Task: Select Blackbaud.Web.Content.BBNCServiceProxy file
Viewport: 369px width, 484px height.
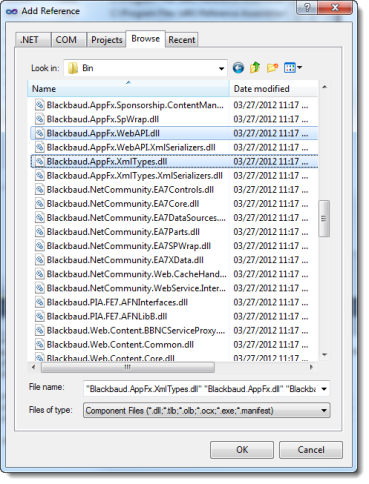Action: [136, 330]
